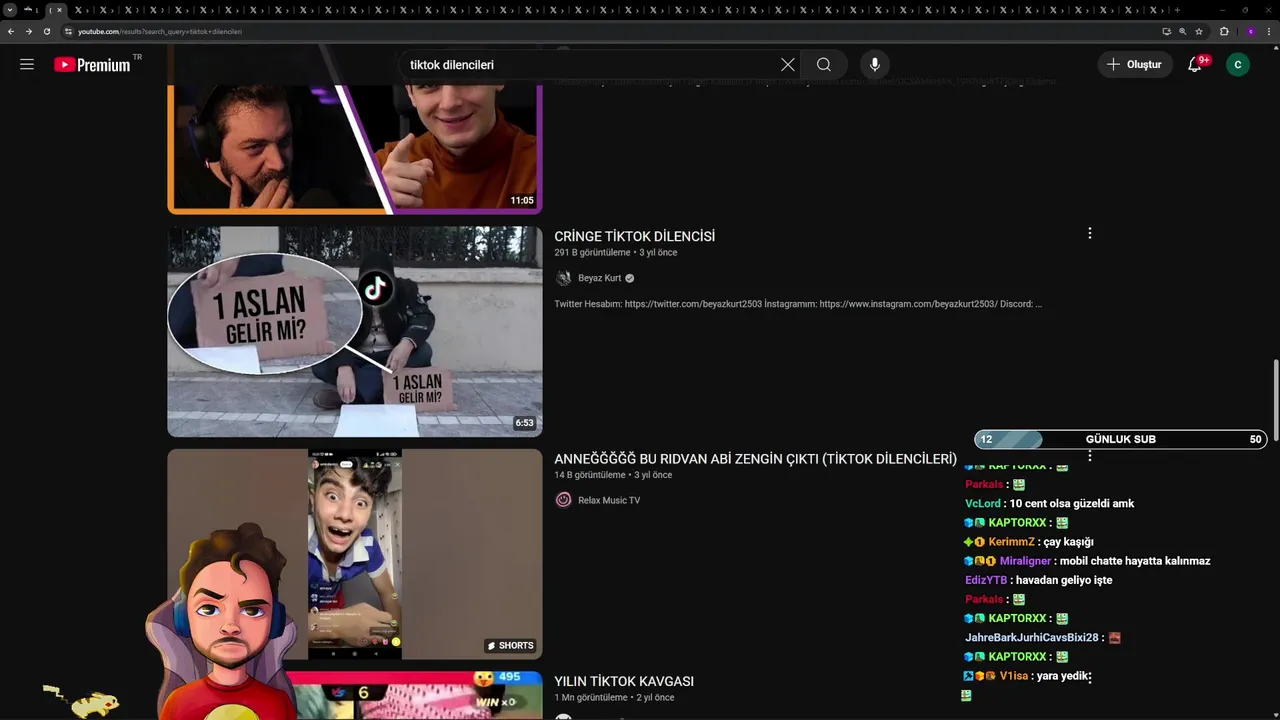Click the 6:53 duration badge
The image size is (1280, 720).
pos(524,423)
